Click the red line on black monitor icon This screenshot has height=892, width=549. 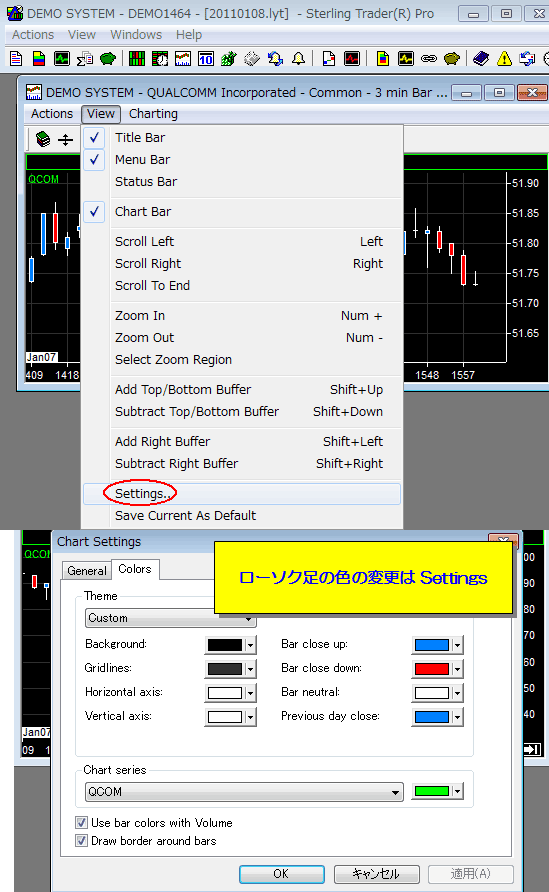click(x=352, y=58)
